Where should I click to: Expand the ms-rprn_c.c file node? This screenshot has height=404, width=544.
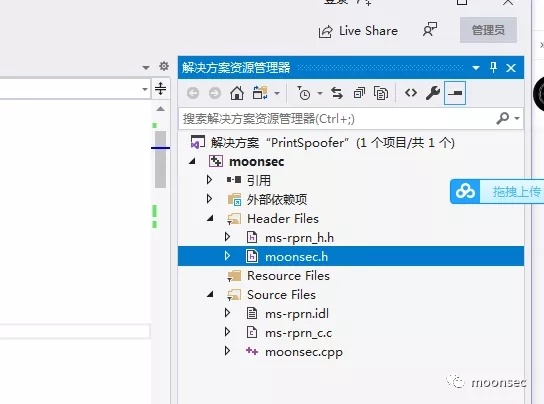tap(227, 332)
